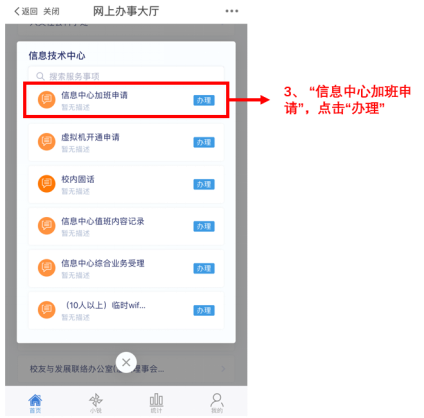Click 办理 for 虚拟机开通申请
Image resolution: width=424 pixels, height=418 pixels.
tap(204, 142)
